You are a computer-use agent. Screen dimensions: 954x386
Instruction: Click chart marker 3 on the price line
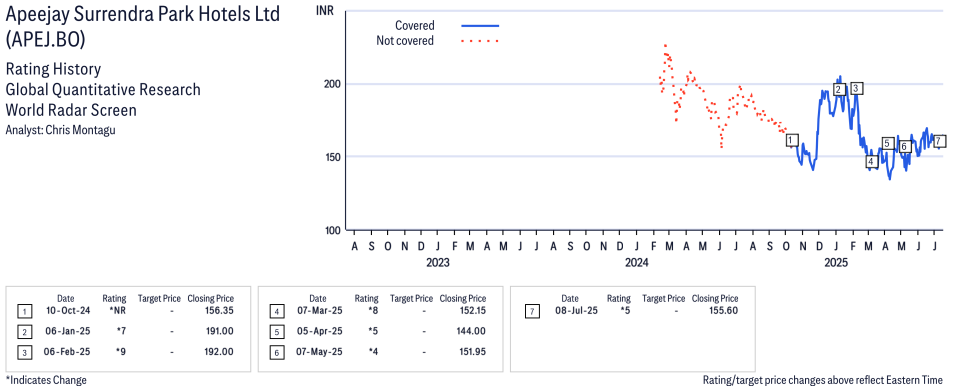tap(856, 88)
